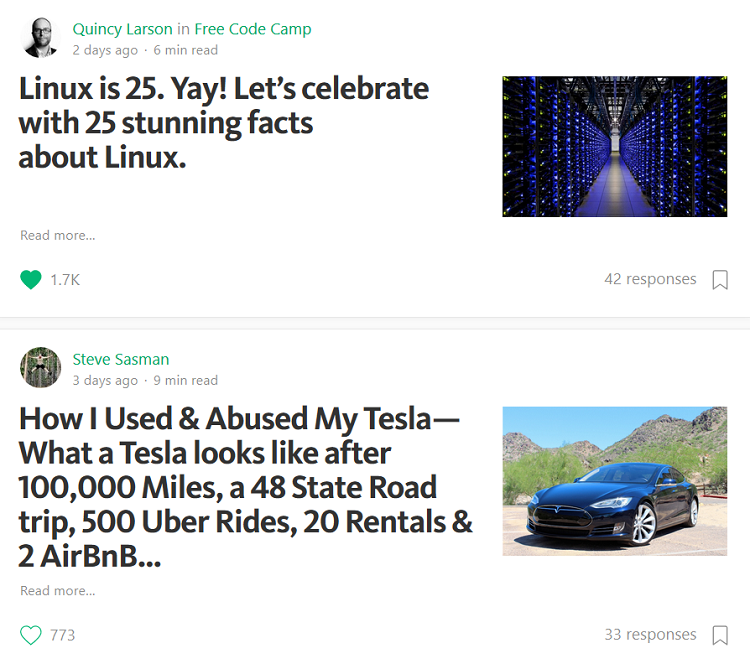This screenshot has width=750, height=669.
Task: Bookmark the Linux is 25 article
Action: (720, 280)
